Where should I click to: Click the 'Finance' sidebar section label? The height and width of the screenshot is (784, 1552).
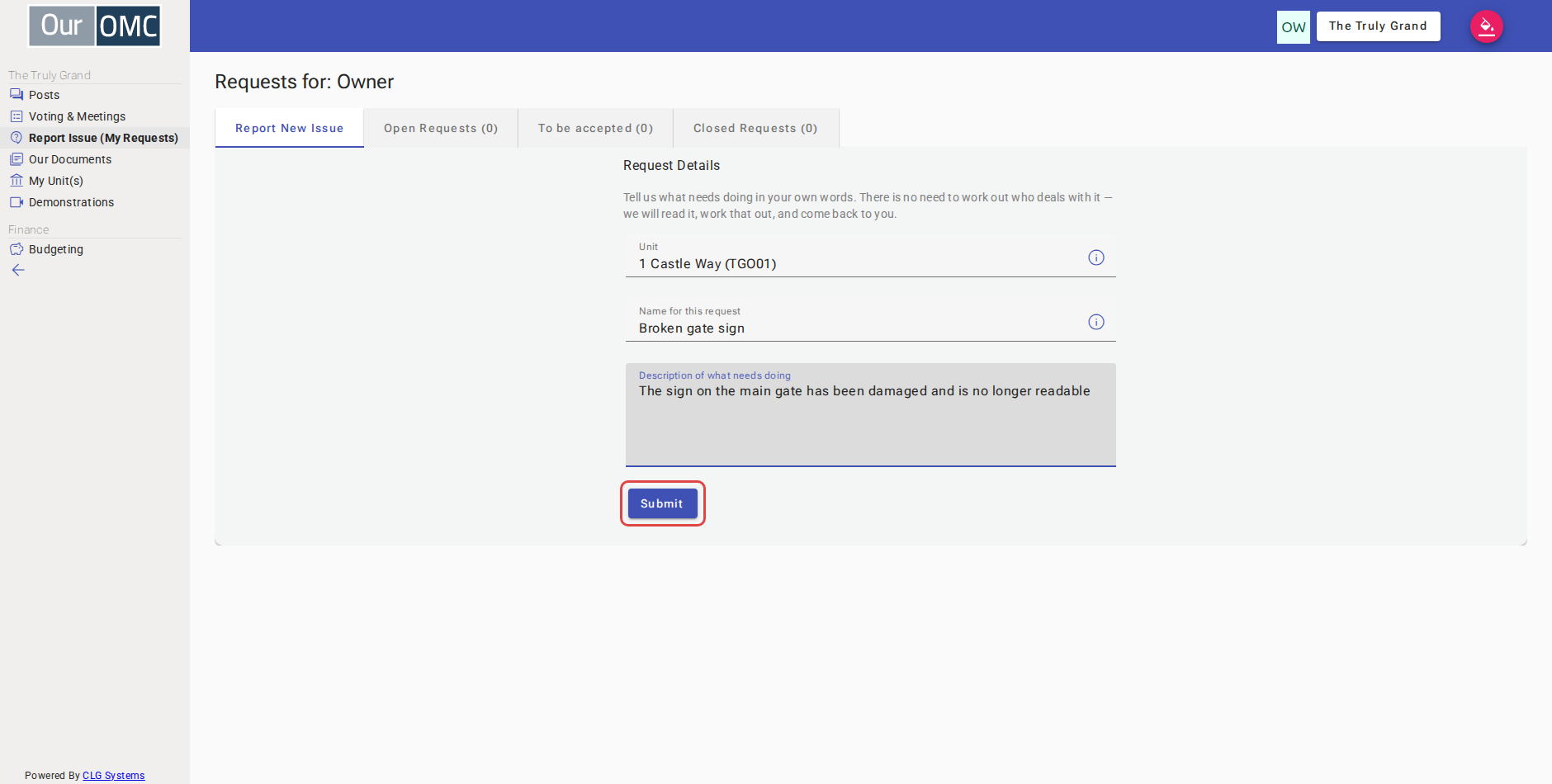(29, 229)
